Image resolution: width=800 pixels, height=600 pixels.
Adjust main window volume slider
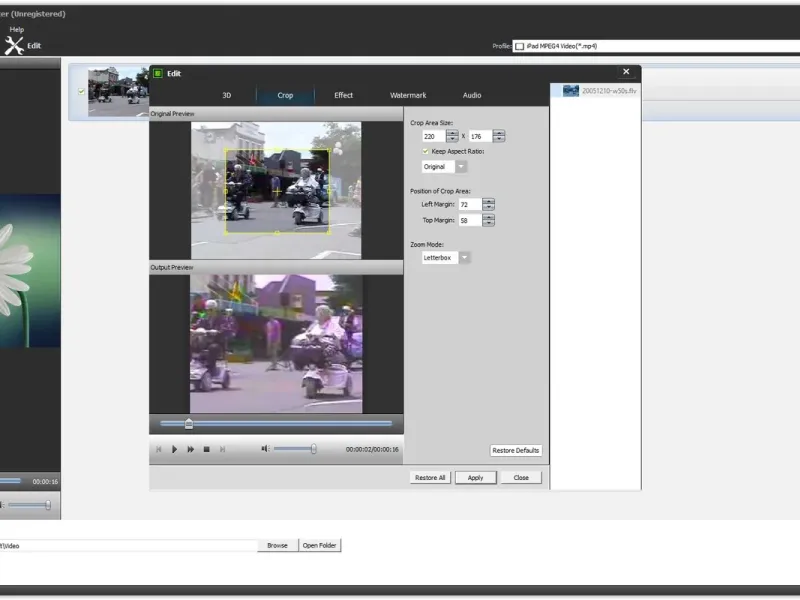pyautogui.click(x=30, y=505)
